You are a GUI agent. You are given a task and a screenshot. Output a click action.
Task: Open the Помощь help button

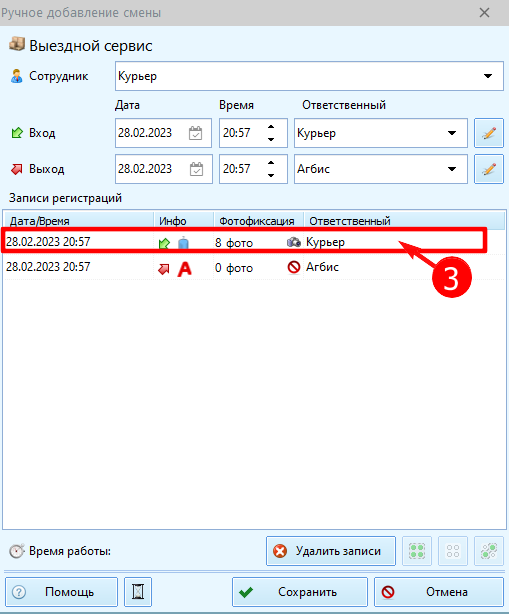tap(61, 592)
